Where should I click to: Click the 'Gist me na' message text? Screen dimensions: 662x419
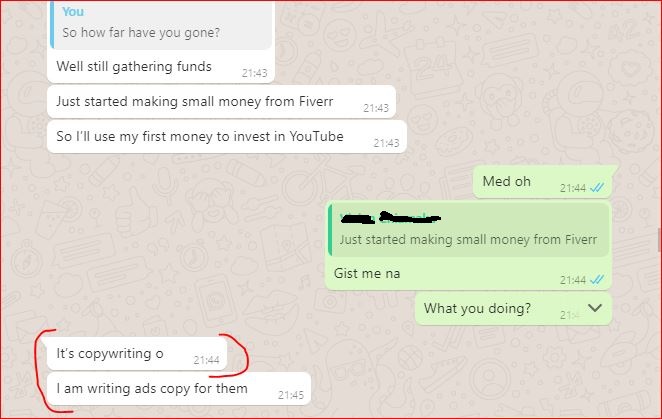pyautogui.click(x=367, y=273)
